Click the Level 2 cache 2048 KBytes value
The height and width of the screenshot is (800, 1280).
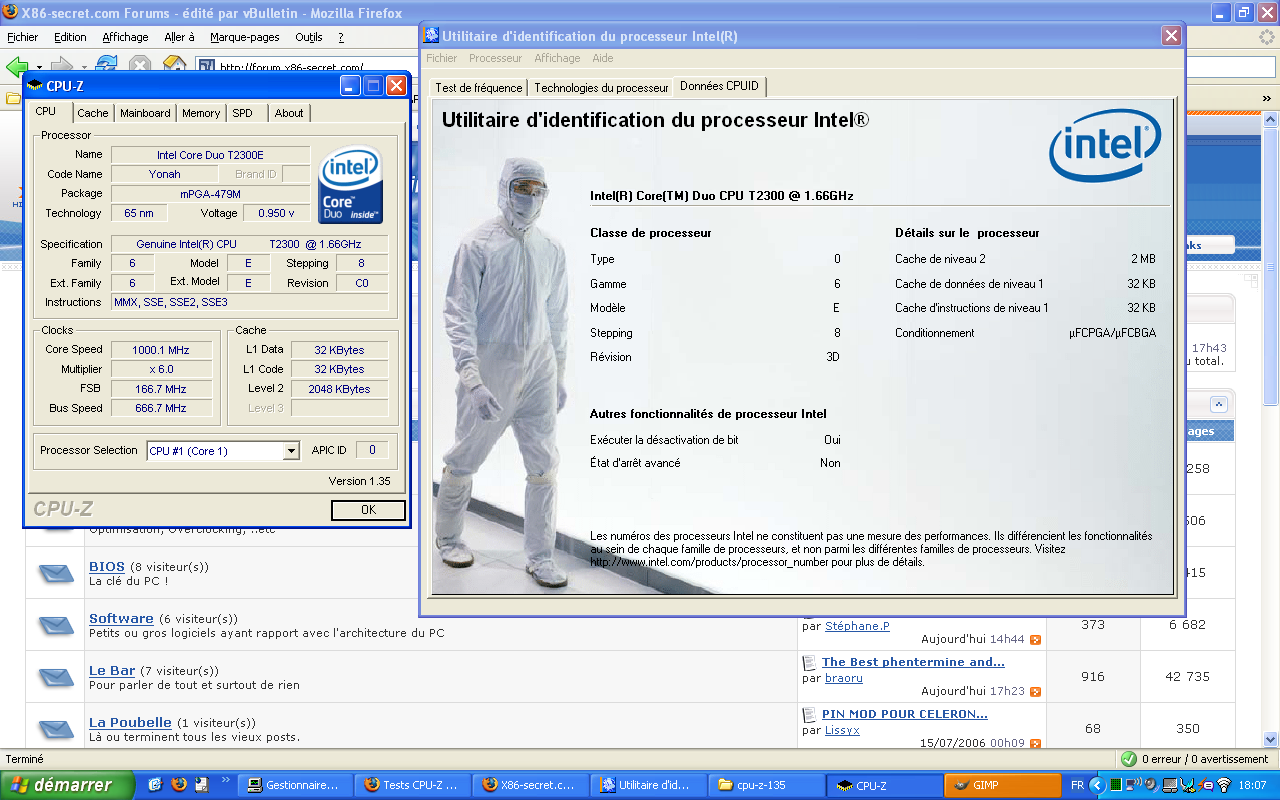tap(339, 389)
